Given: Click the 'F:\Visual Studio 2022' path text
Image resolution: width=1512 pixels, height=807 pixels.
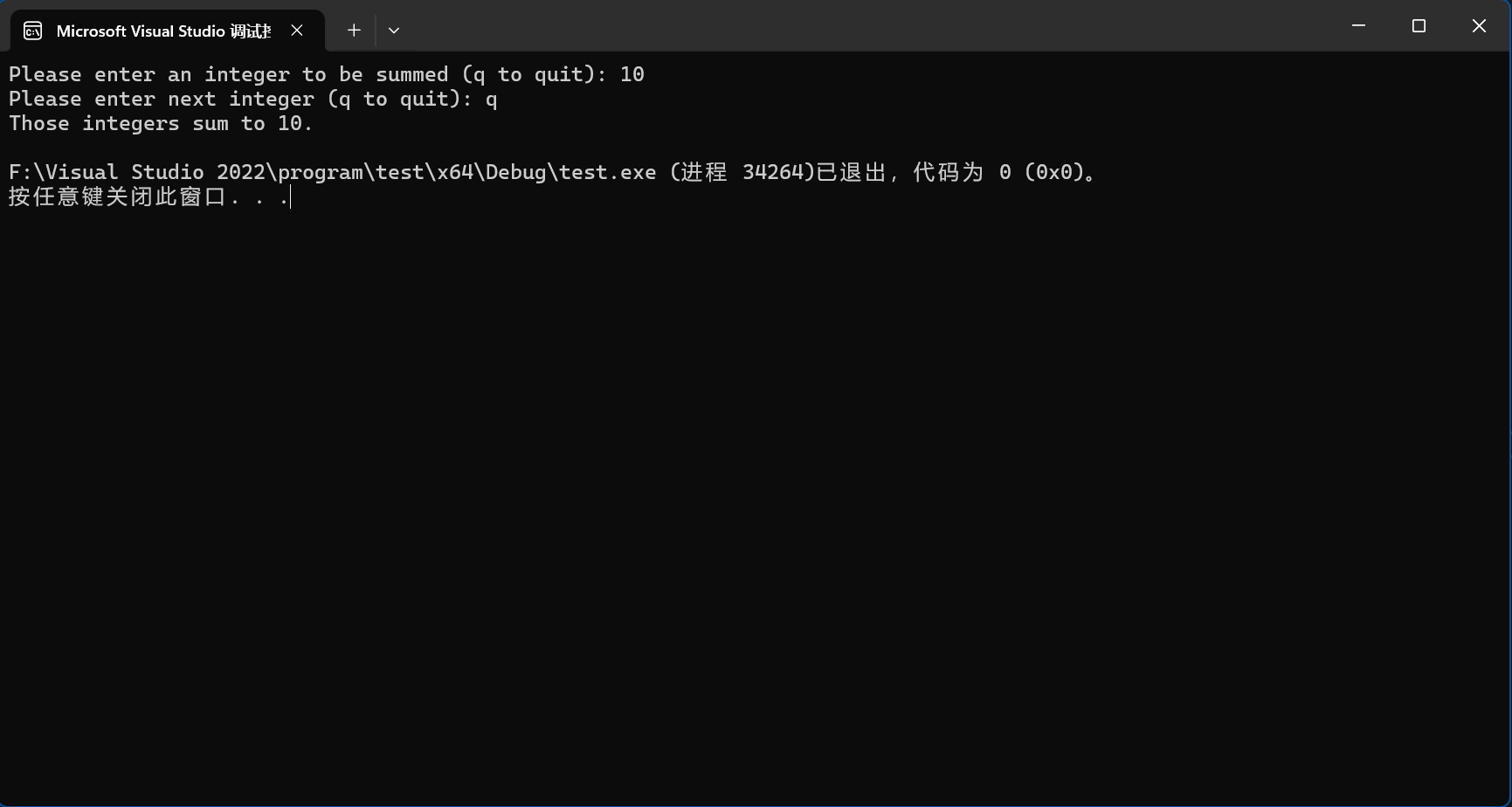Looking at the screenshot, I should coord(136,172).
